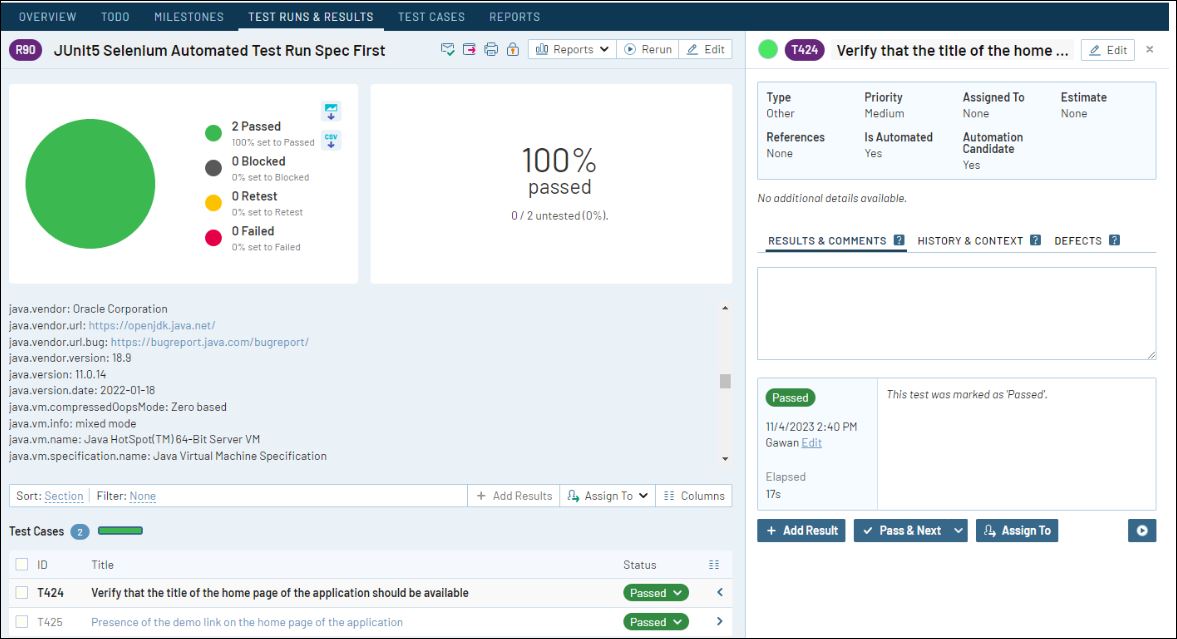Open the email results icon

point(447,48)
